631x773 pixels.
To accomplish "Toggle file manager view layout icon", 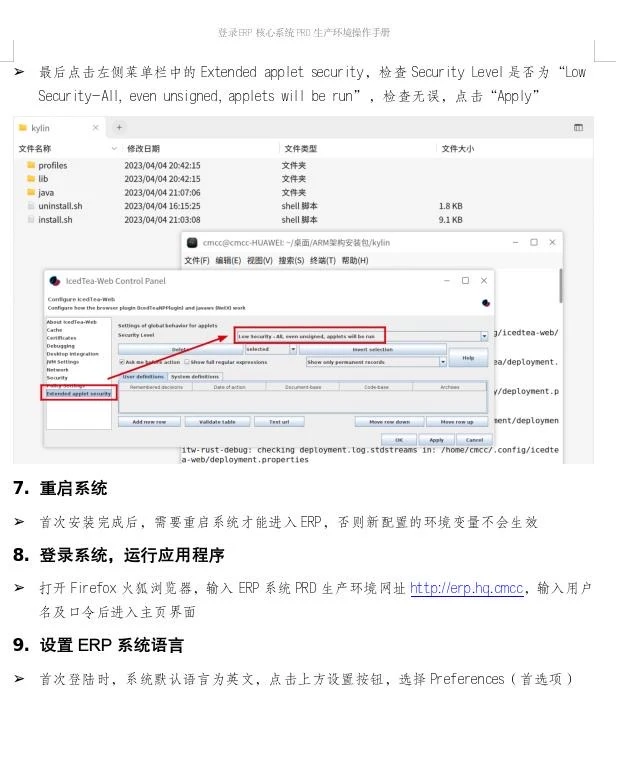I will (x=578, y=128).
